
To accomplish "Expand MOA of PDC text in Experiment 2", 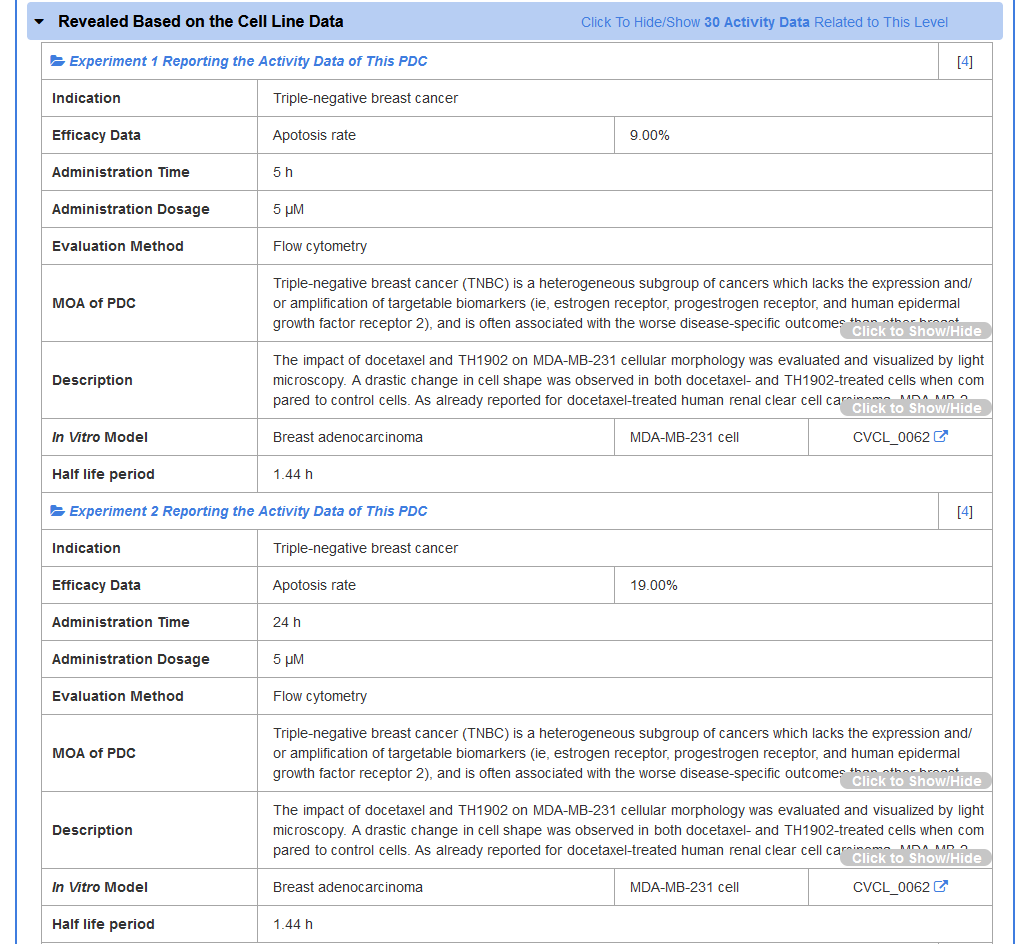I will [x=916, y=781].
